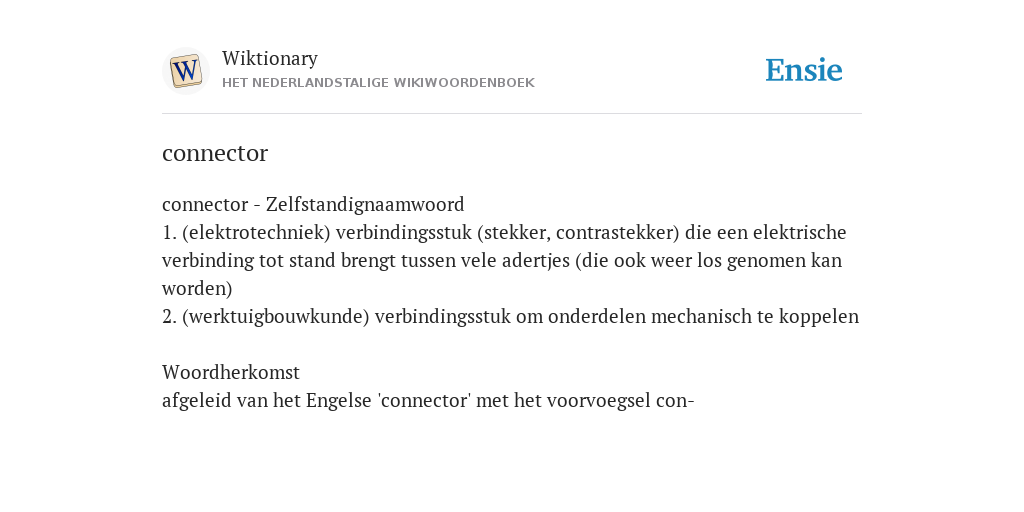The width and height of the screenshot is (1024, 512).
Task: Click the word 'adertjes' in definition one
Action: click(536, 261)
